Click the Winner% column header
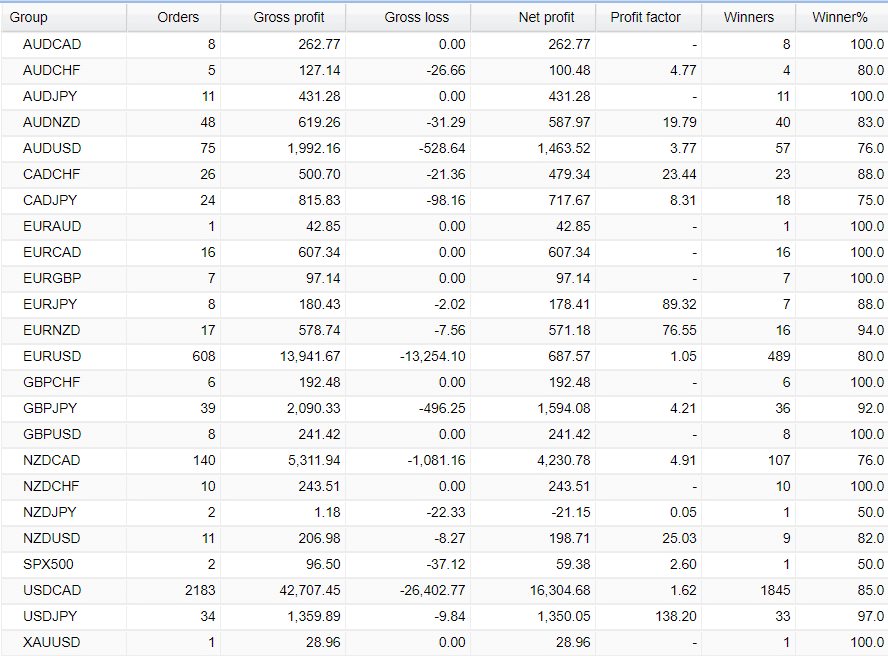Screen dimensions: 888x656 (841, 17)
